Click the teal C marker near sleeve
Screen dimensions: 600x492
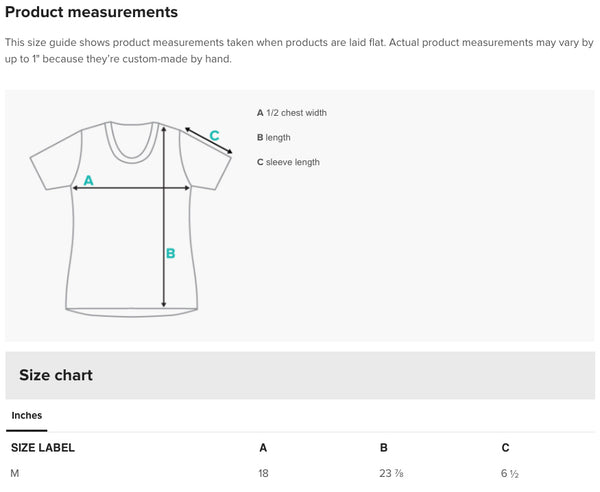[x=214, y=135]
